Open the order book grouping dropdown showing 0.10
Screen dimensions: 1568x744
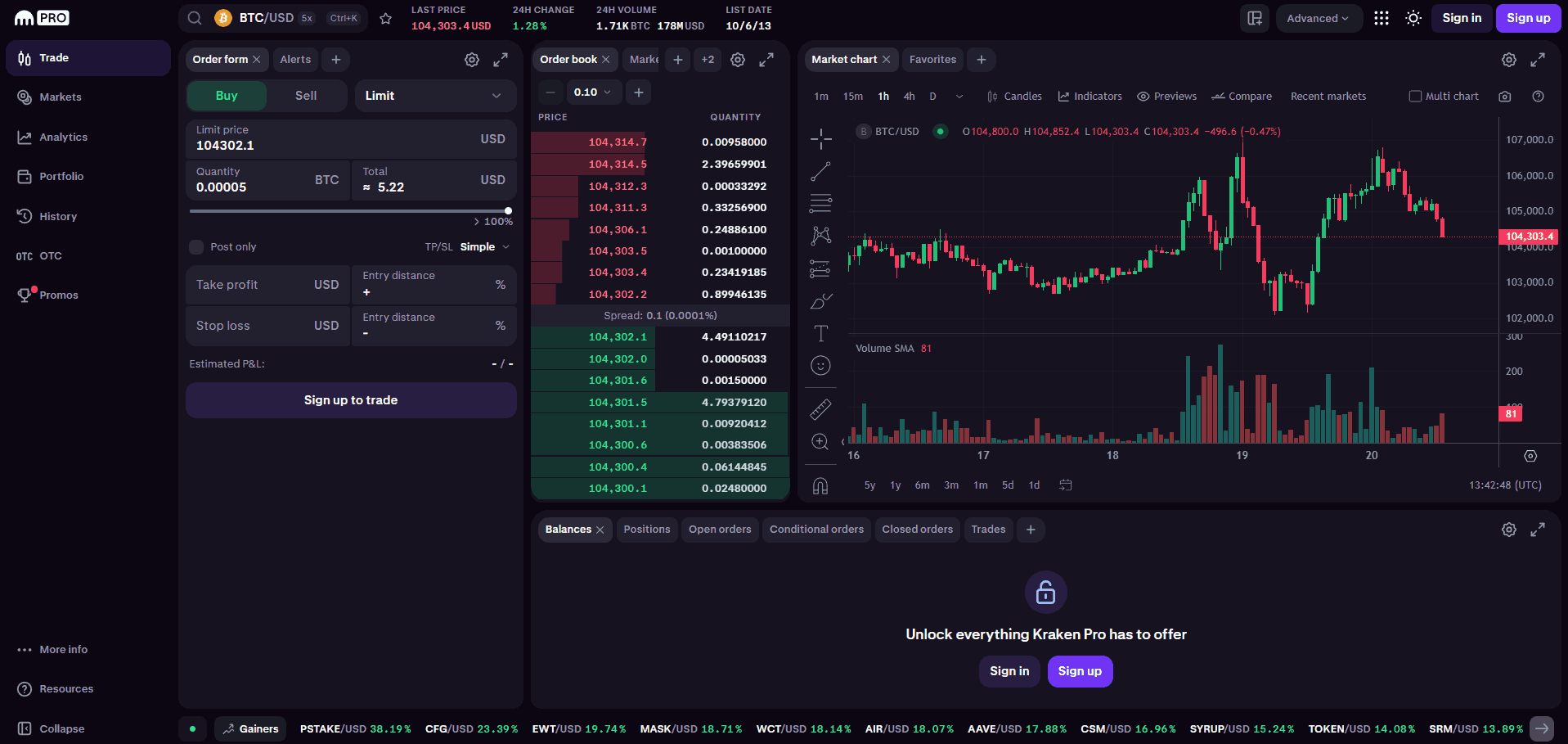[x=594, y=92]
